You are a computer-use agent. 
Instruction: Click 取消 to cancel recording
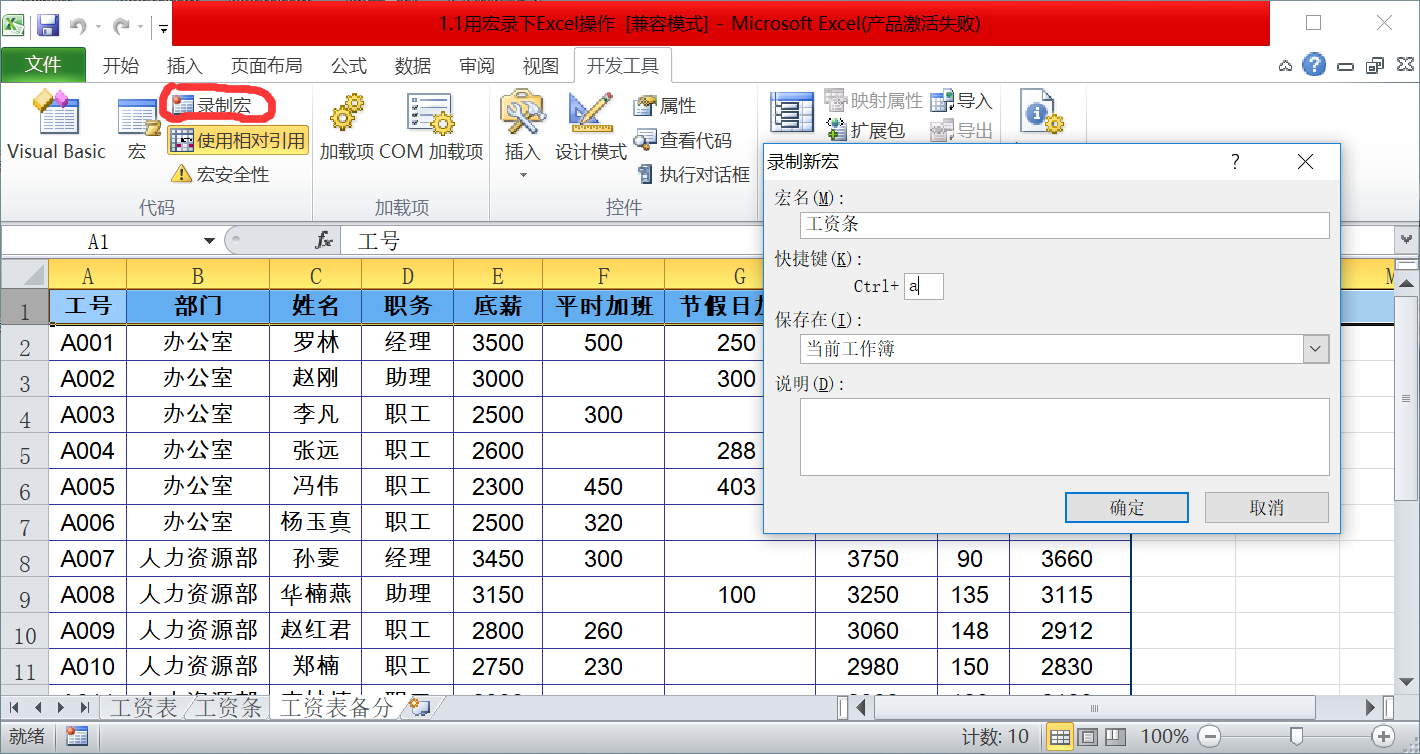(x=1267, y=507)
